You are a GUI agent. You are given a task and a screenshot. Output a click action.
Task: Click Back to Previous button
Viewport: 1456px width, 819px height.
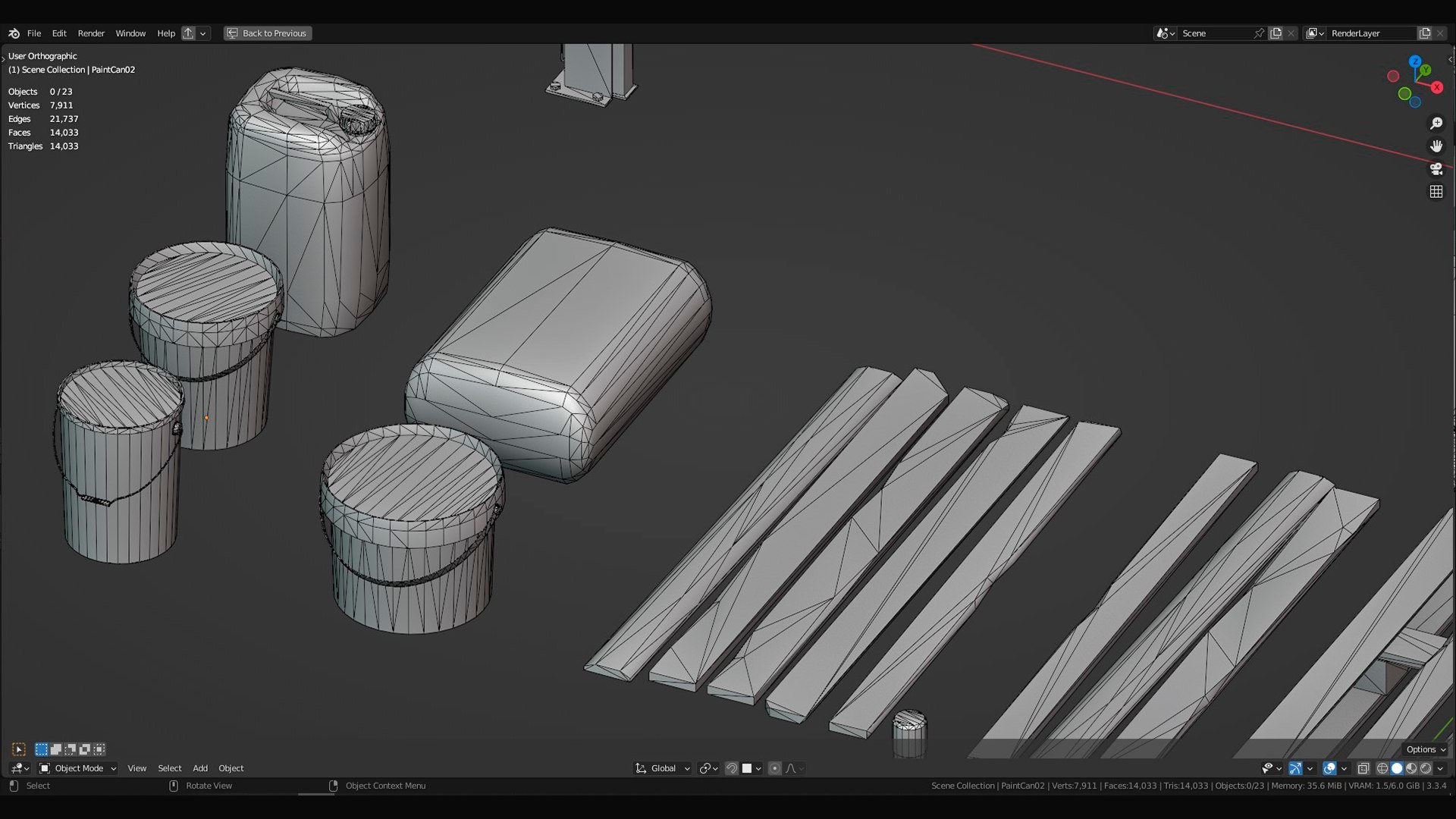pos(268,33)
